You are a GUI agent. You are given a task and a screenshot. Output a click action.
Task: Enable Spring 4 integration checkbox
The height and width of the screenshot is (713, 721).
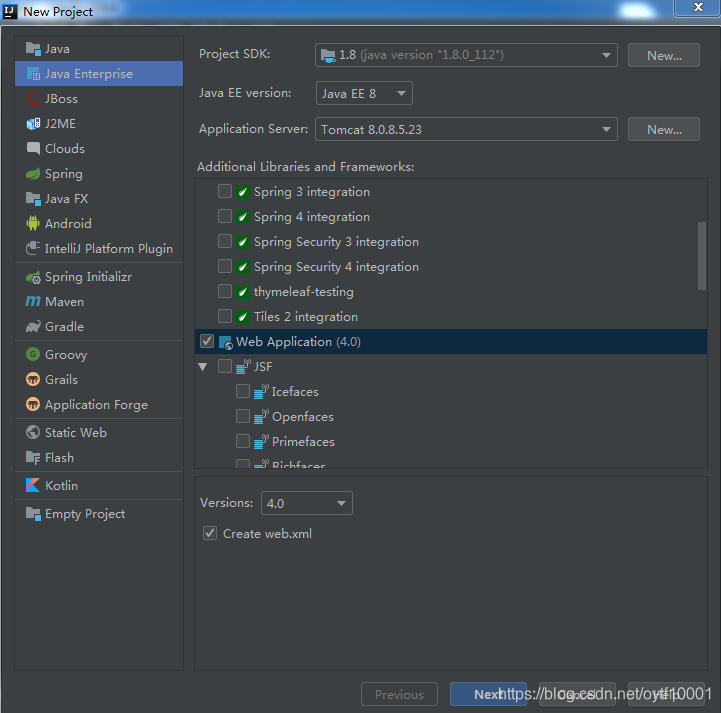coord(225,216)
